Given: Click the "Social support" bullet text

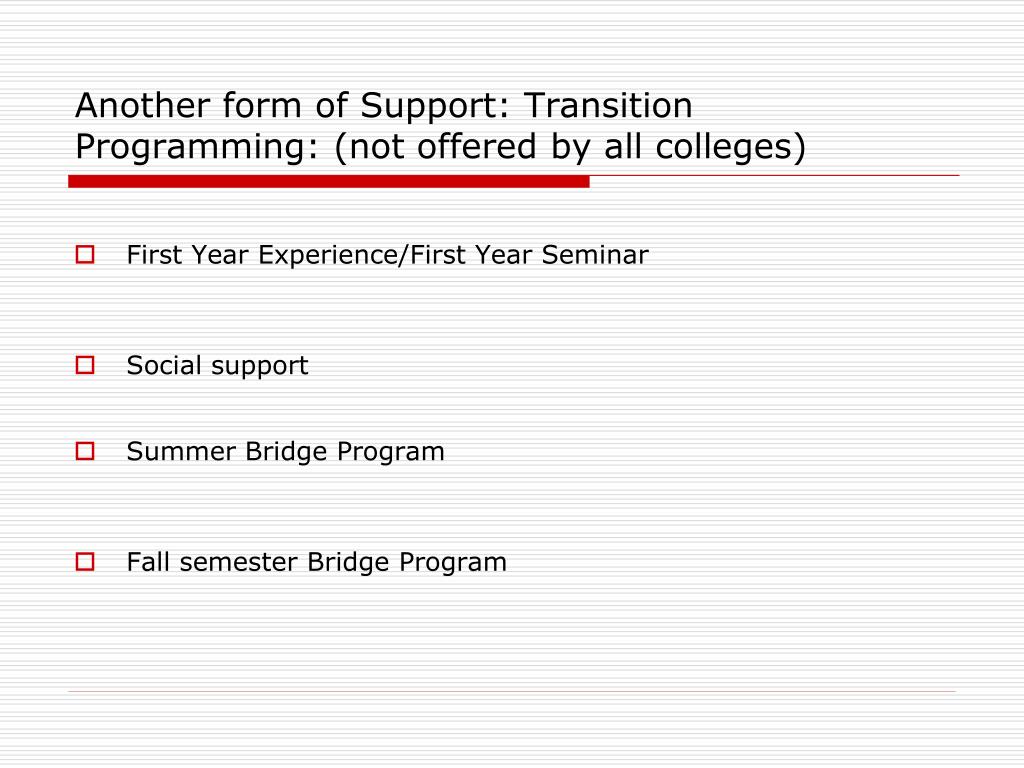Looking at the screenshot, I should click(x=217, y=366).
